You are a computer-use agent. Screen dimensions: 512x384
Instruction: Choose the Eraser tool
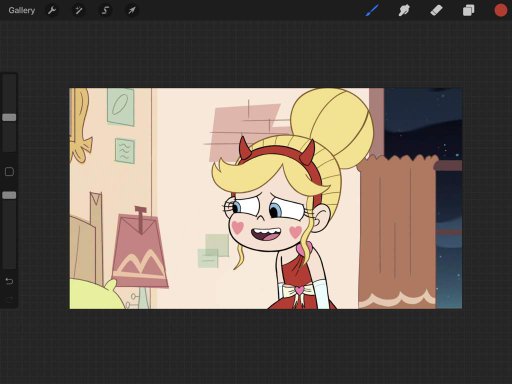[436, 10]
